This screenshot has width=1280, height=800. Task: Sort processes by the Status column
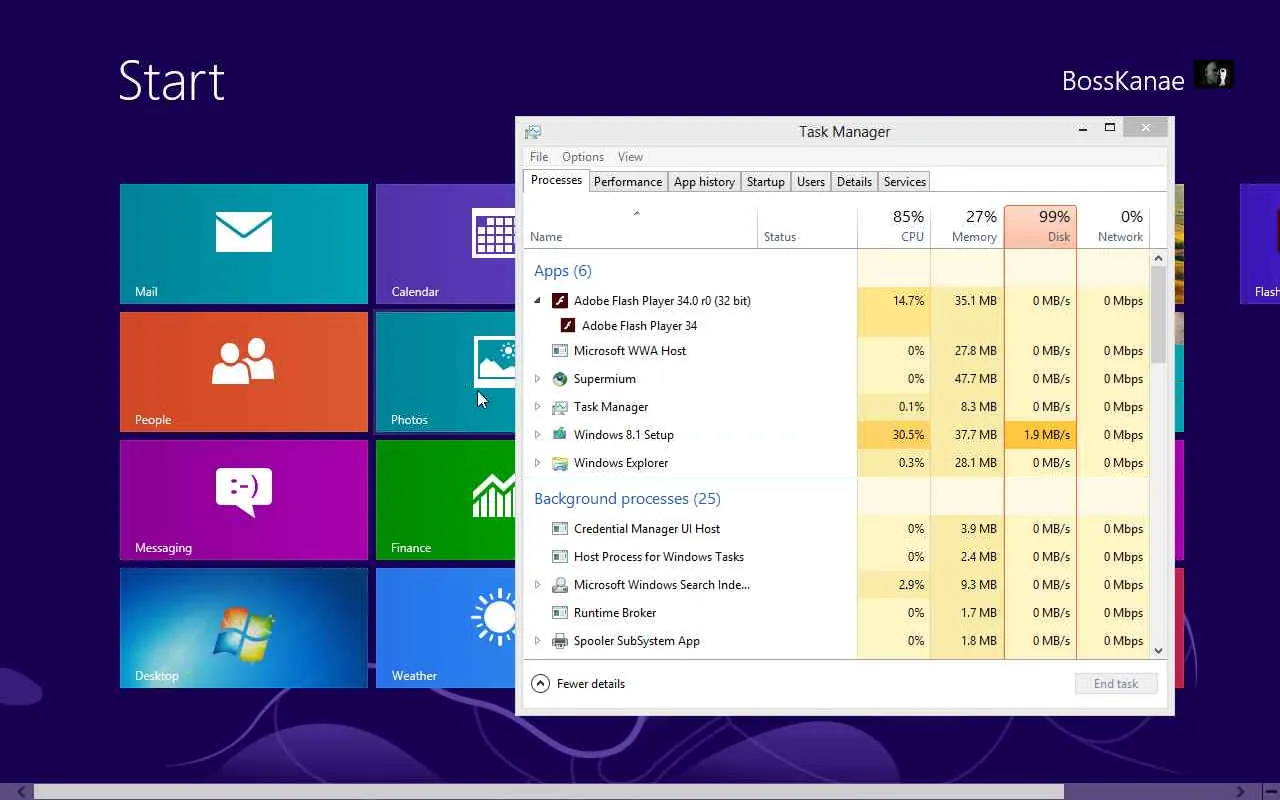coord(807,227)
